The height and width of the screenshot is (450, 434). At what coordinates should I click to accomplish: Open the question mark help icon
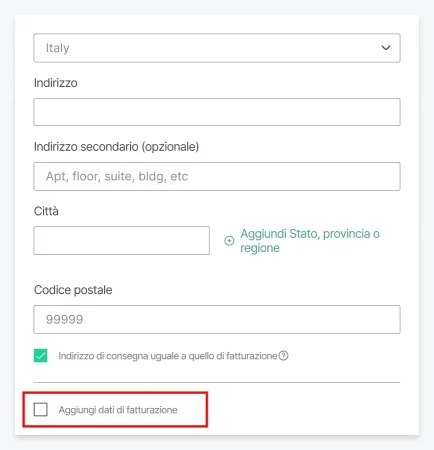[x=283, y=356]
